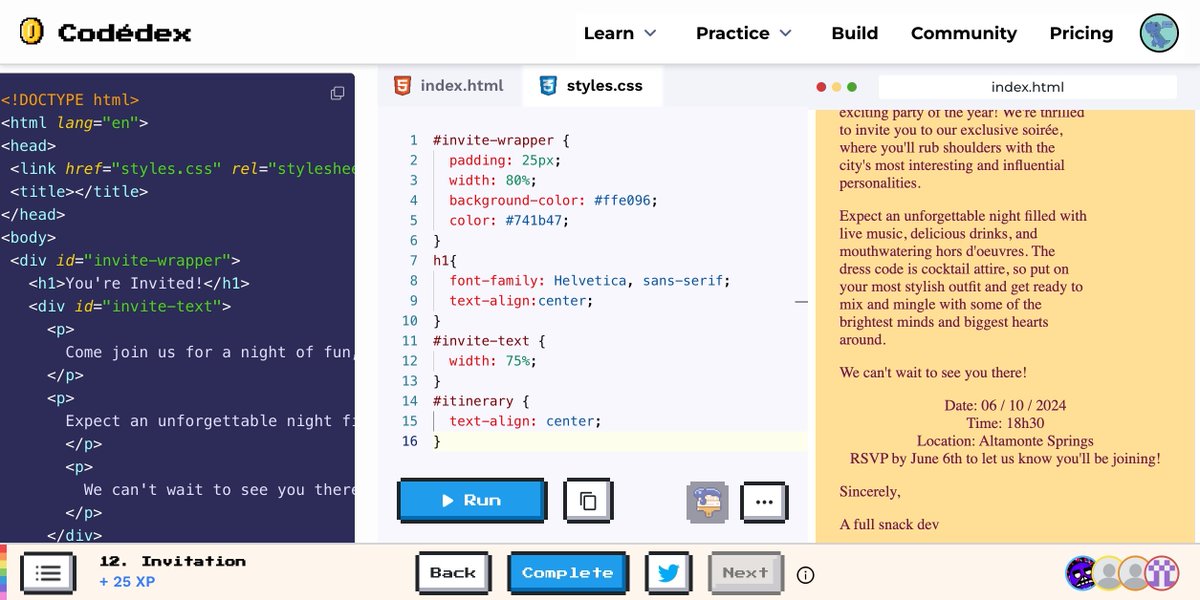Click the 'font-family: Helvetica, sans-serif;' line
Screen dimensions: 1200x600
590,280
